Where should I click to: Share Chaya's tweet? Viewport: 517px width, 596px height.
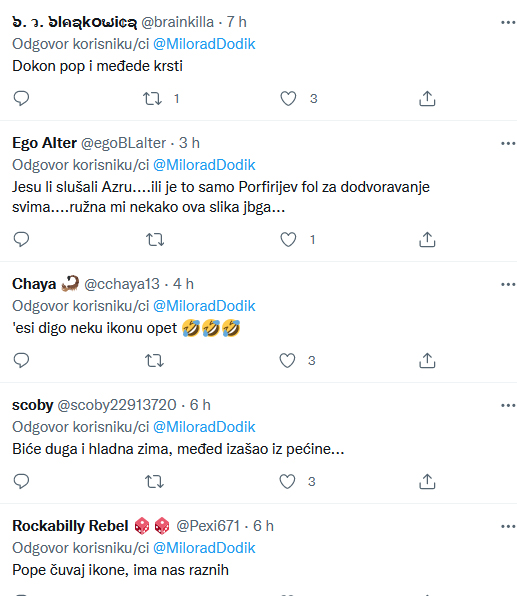[427, 360]
